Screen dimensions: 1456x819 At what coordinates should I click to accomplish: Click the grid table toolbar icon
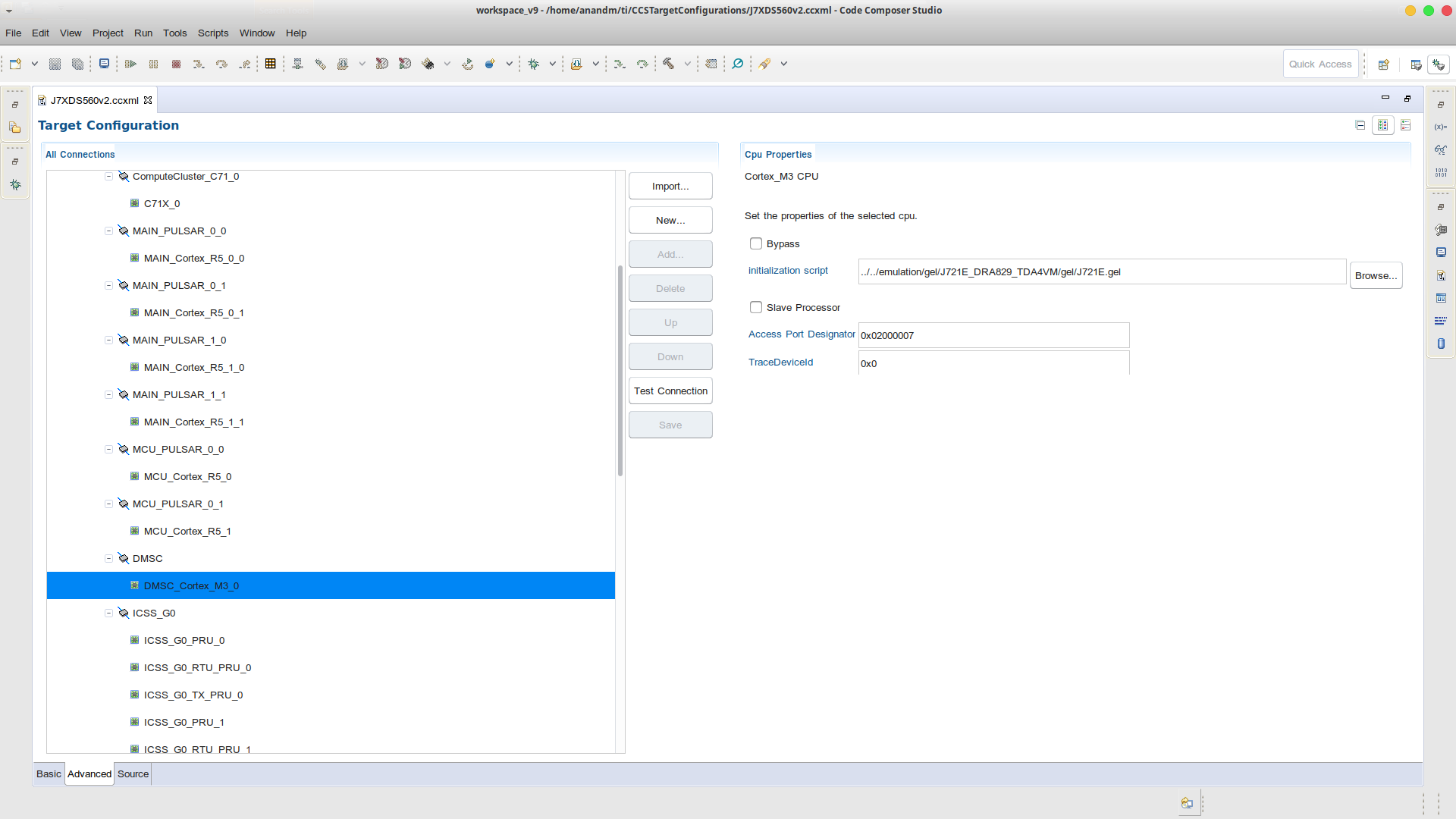point(270,64)
